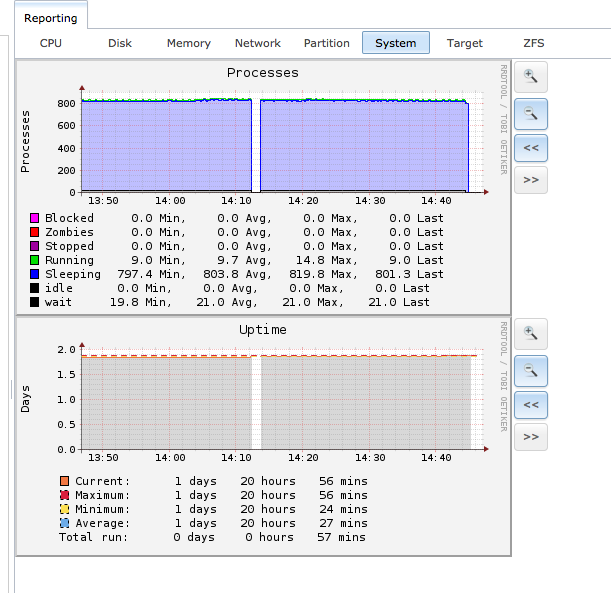Select the System reporting tab

tap(396, 43)
